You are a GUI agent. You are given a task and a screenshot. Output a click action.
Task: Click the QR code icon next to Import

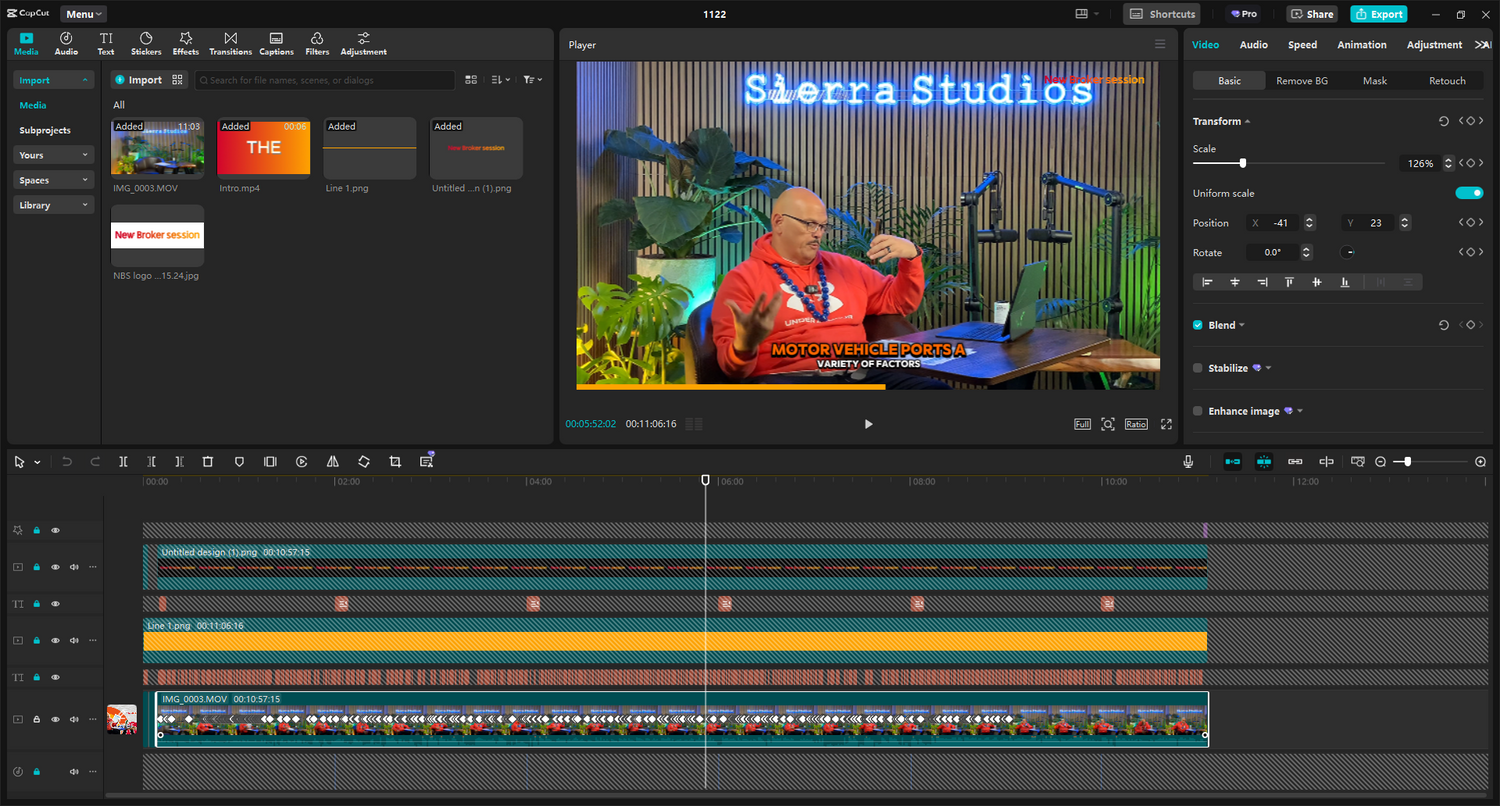pyautogui.click(x=178, y=80)
